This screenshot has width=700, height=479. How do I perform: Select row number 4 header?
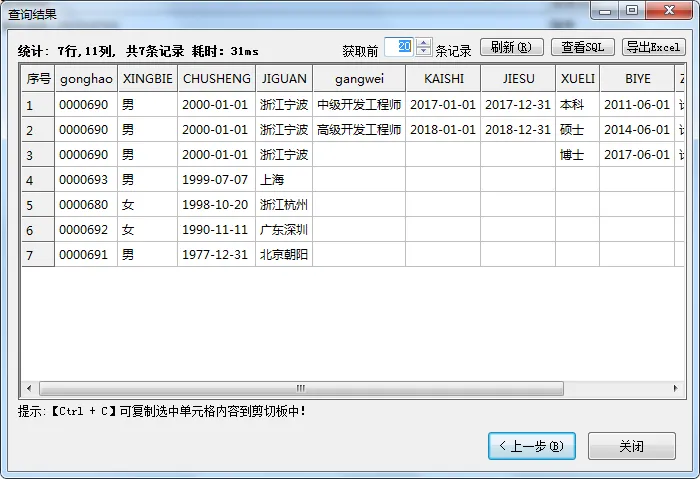click(38, 180)
